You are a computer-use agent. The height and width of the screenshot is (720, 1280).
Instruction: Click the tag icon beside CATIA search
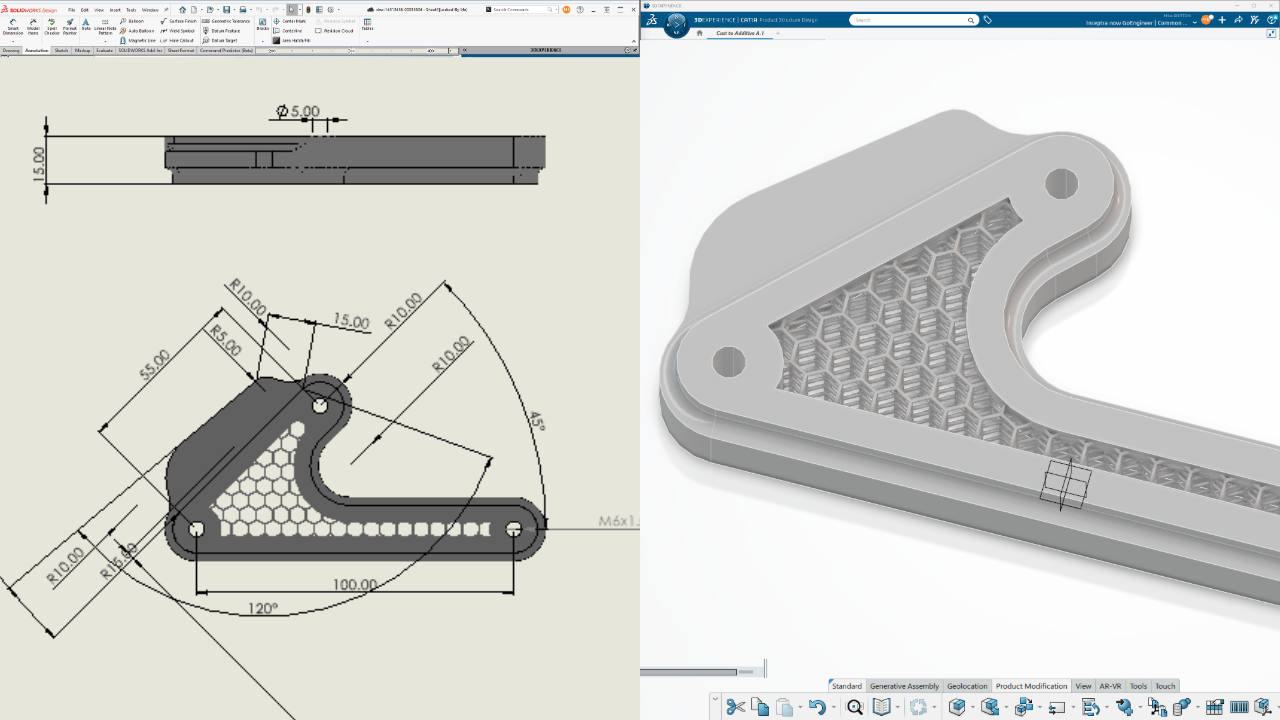coord(988,20)
